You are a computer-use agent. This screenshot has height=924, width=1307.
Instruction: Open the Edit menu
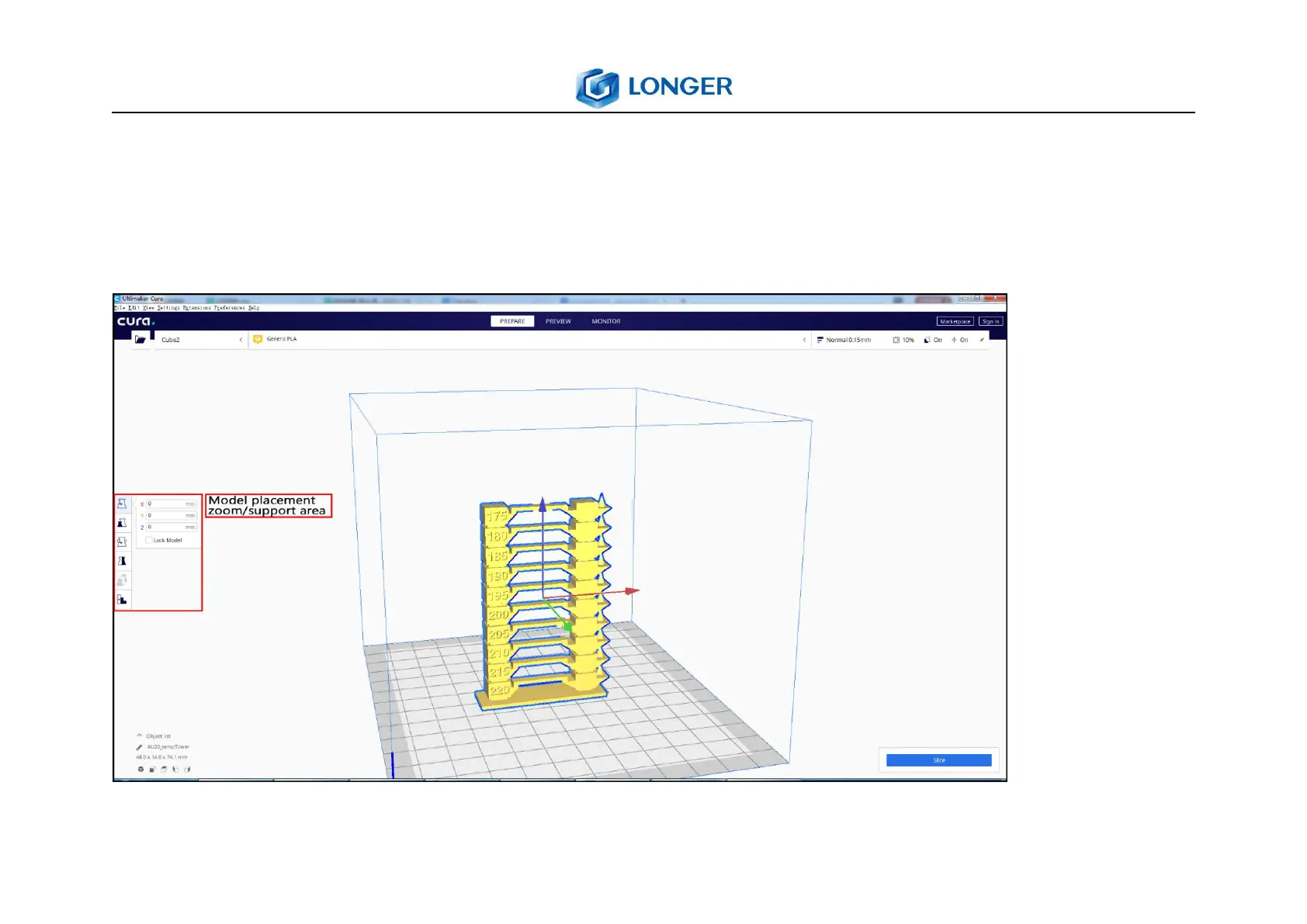pyautogui.click(x=134, y=308)
